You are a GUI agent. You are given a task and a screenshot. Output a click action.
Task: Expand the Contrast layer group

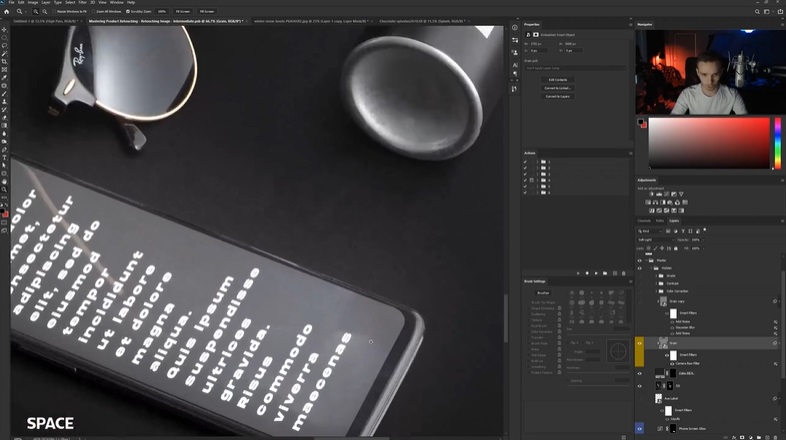click(656, 283)
